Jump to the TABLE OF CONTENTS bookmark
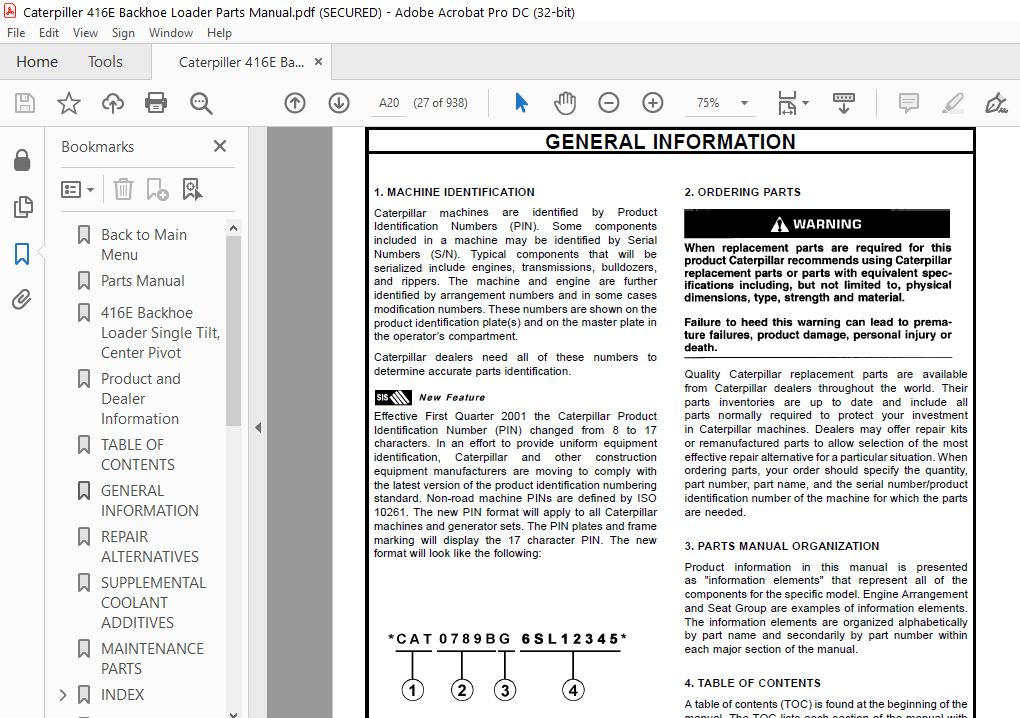This screenshot has height=718, width=1020. pyautogui.click(x=137, y=455)
